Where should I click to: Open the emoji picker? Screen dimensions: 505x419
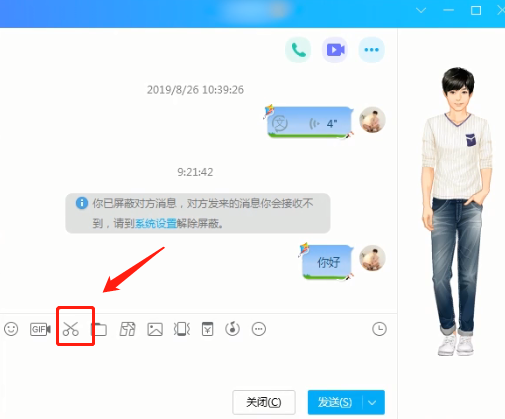(x=11, y=329)
